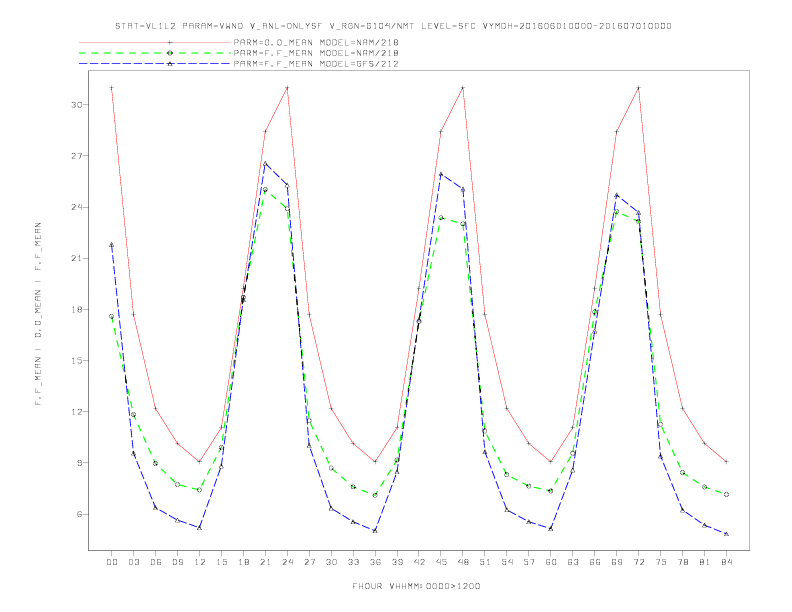Click x-axis forecast hour label 12
The image size is (792, 612).
(200, 562)
